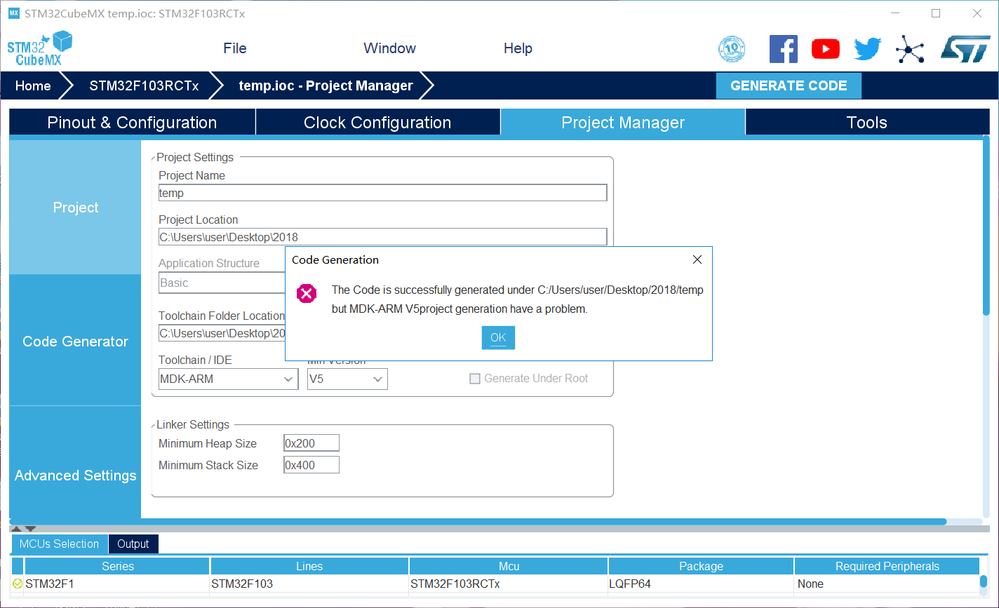This screenshot has width=999, height=608.
Task: Toggle Generate Under Root checkbox
Action: (475, 379)
